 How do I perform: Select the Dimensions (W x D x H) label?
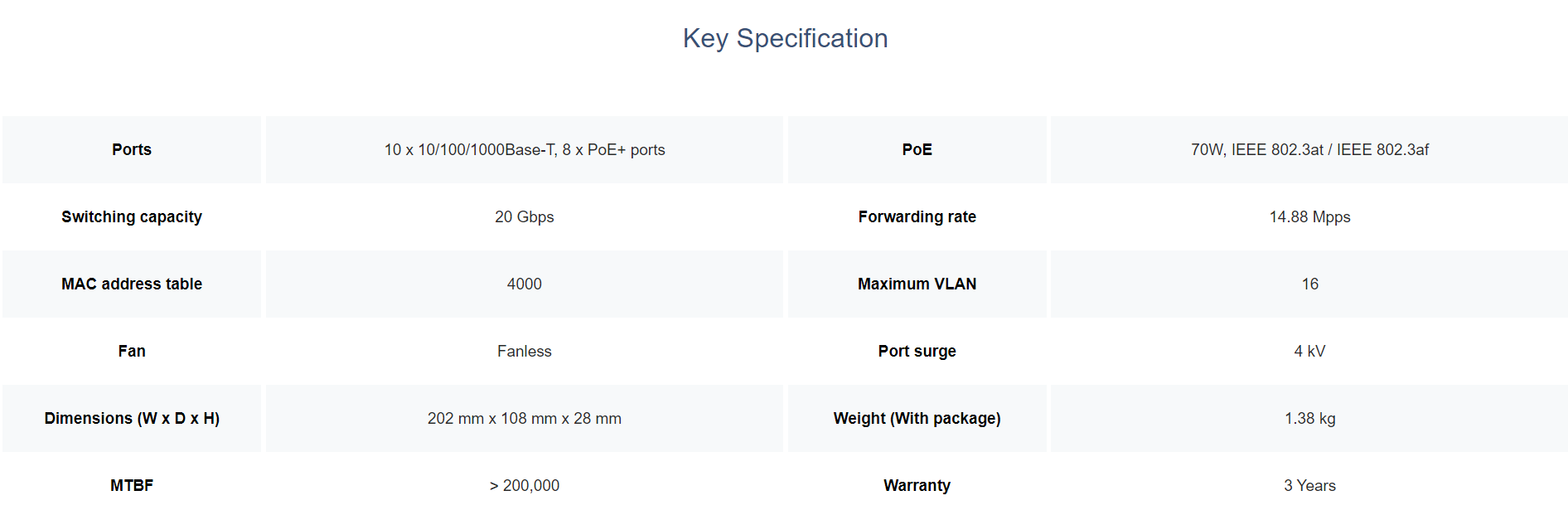tap(132, 418)
